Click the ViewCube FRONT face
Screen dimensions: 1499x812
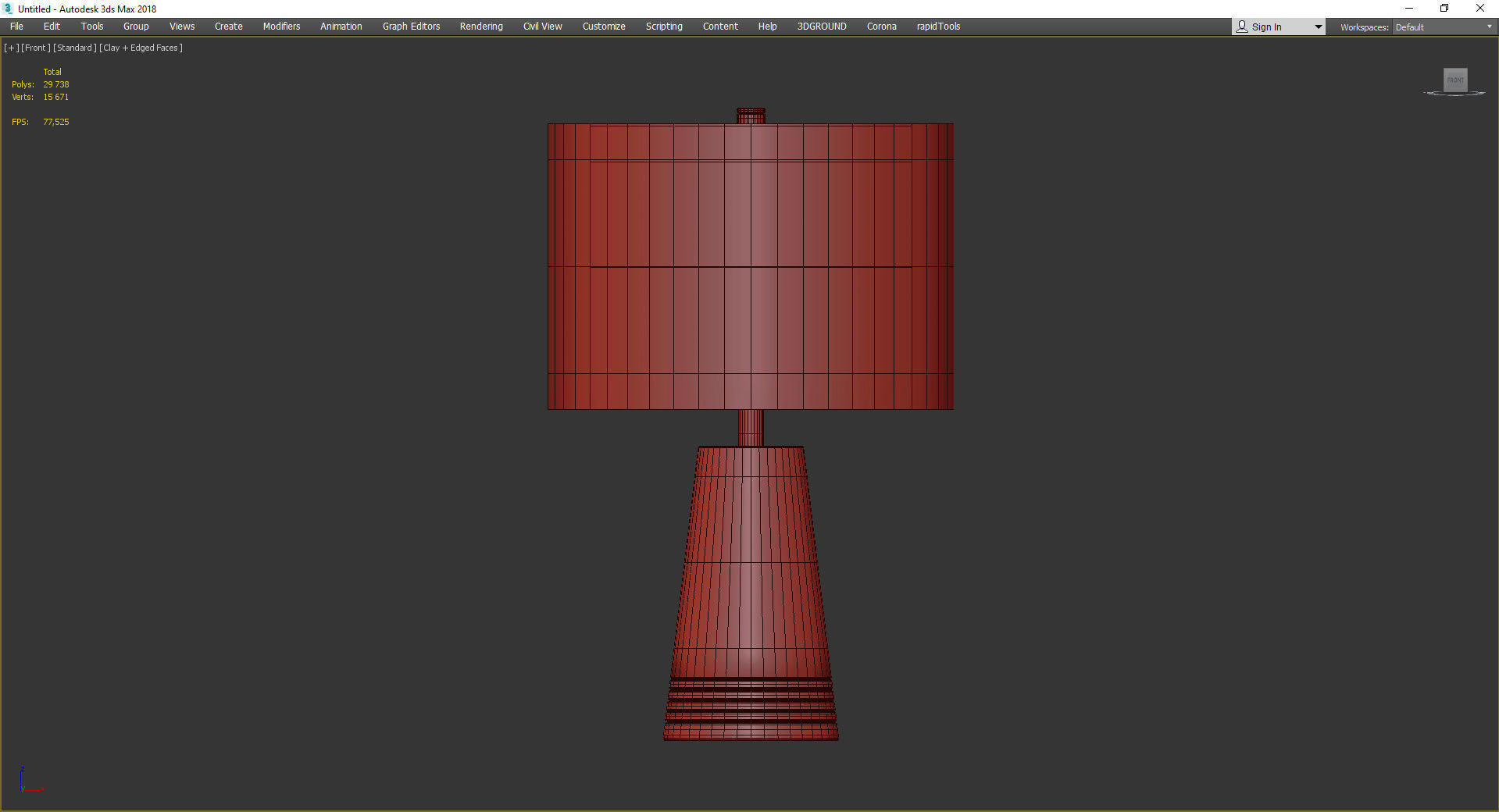pyautogui.click(x=1455, y=80)
